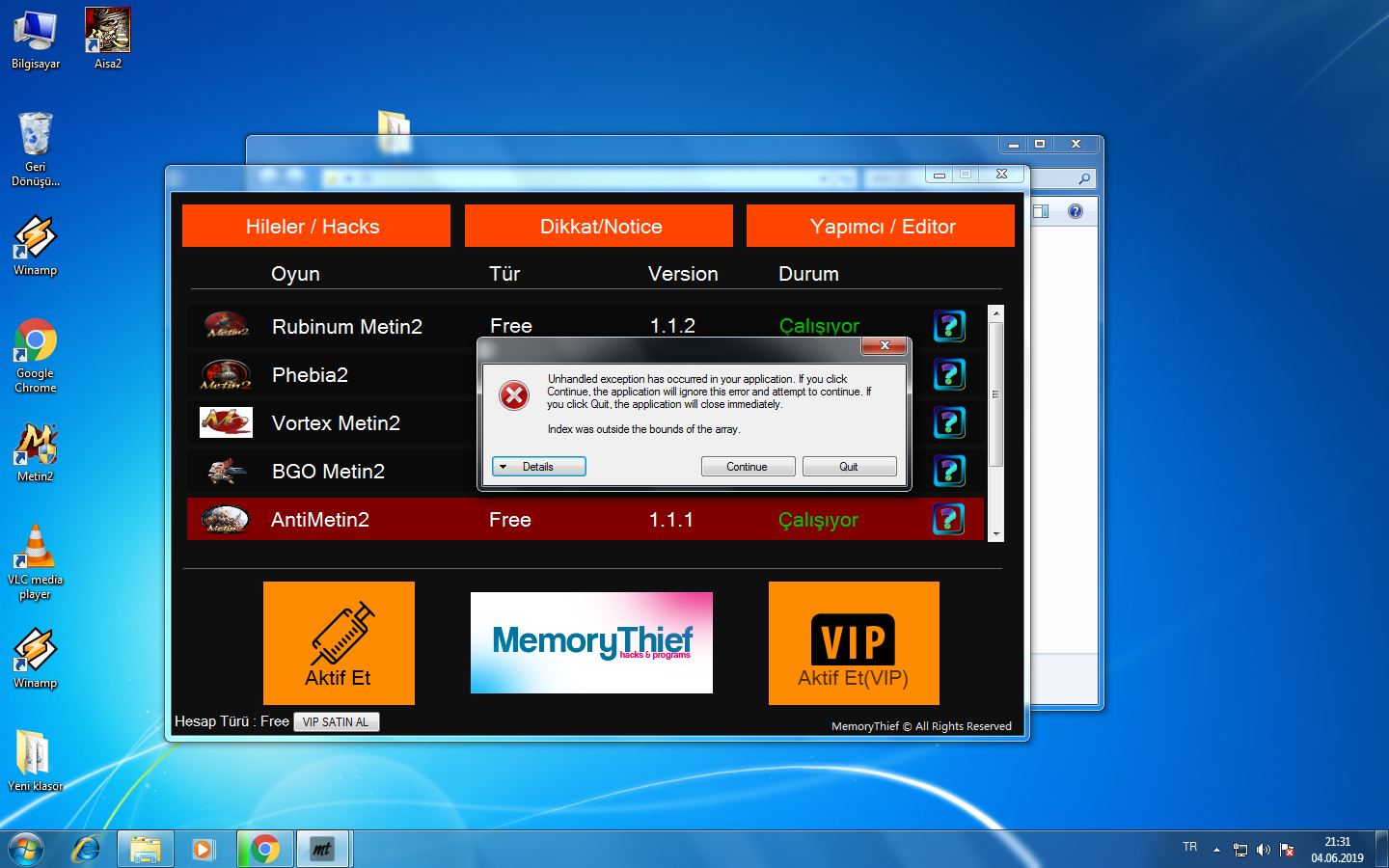Click version 1.1.1 in AntiMetin2 row
This screenshot has height=868, width=1389.
[671, 520]
